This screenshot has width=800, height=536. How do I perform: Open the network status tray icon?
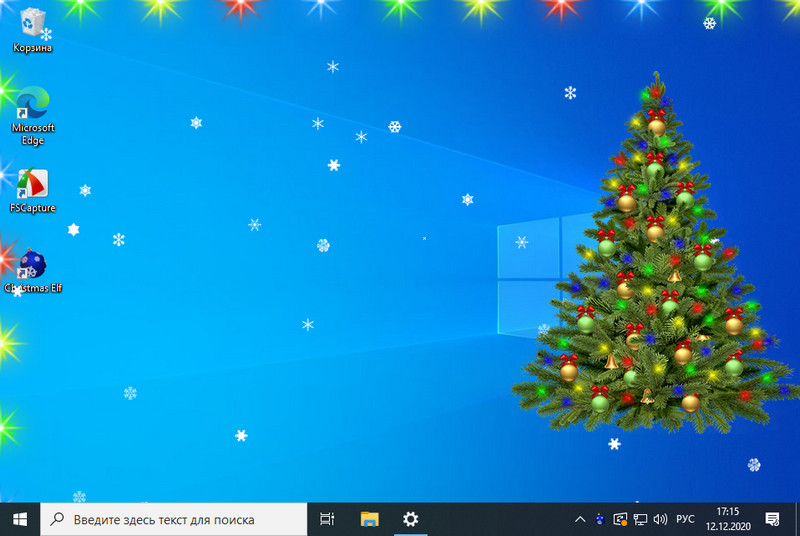[x=640, y=519]
